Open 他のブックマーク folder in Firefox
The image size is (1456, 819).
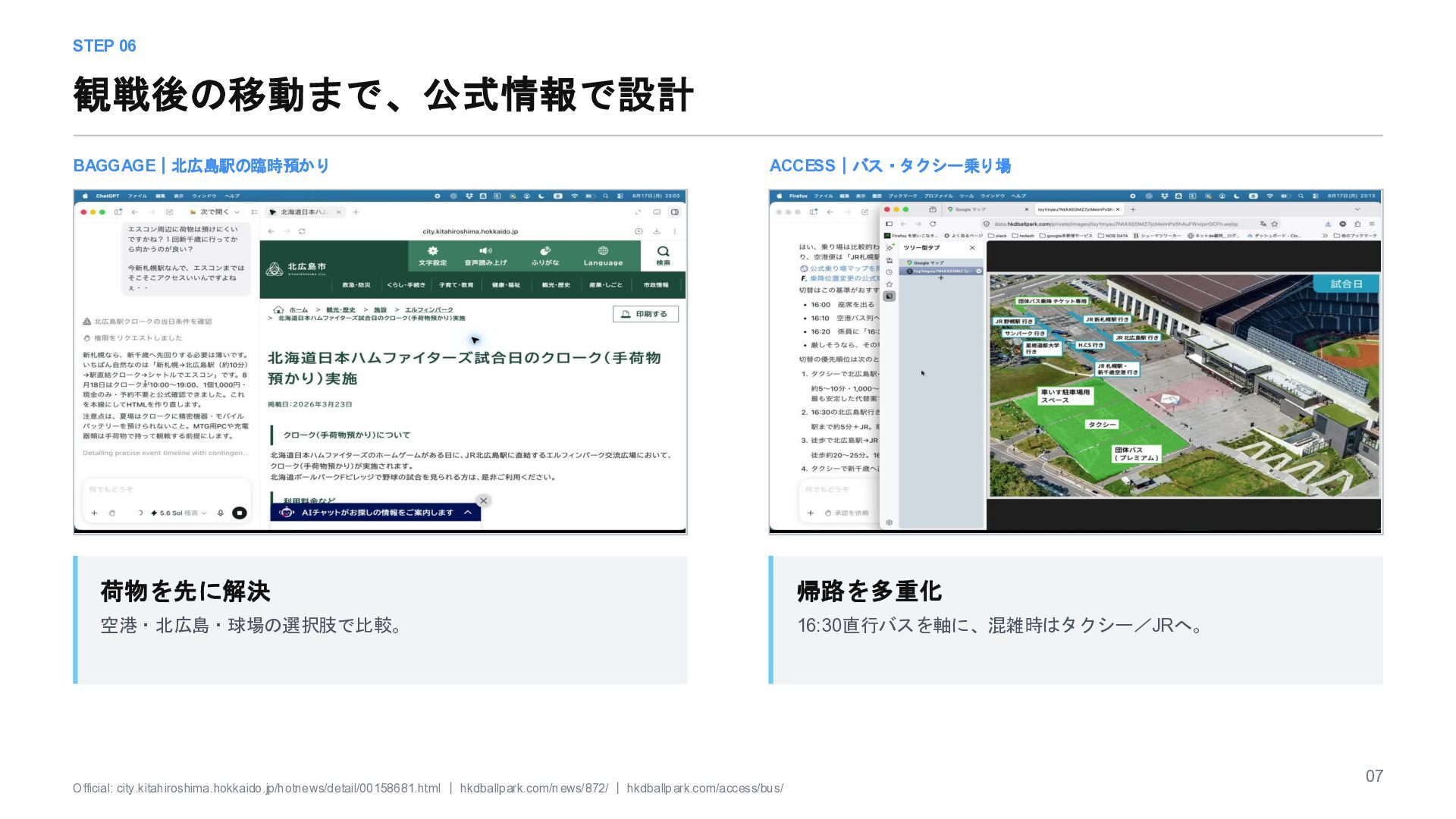pos(1356,236)
